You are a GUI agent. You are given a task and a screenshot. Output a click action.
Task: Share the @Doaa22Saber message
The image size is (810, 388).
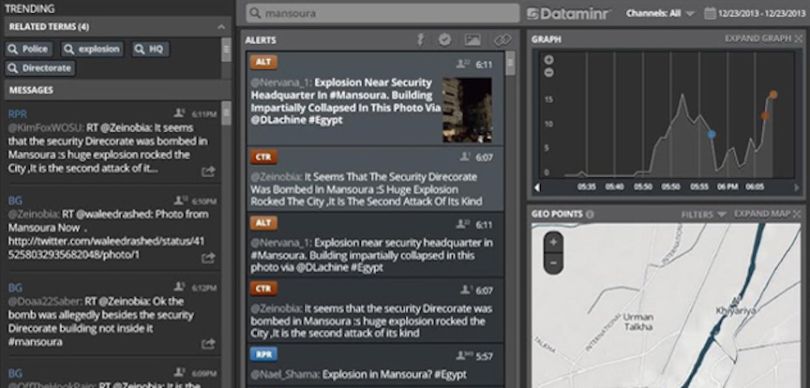tap(208, 344)
